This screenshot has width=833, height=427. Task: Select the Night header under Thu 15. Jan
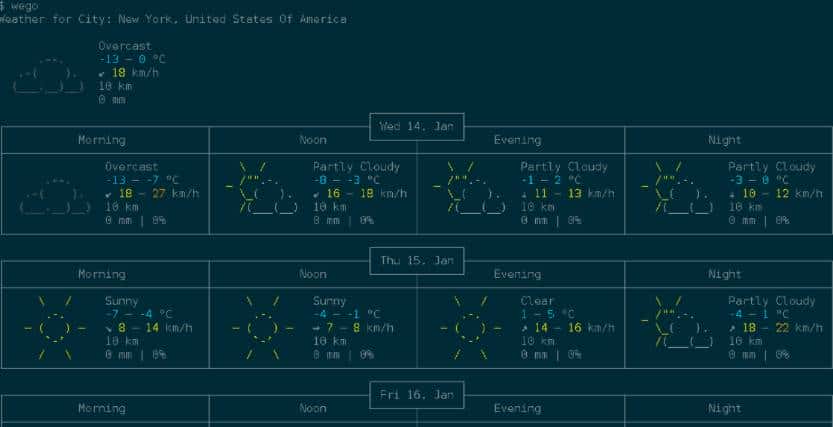pyautogui.click(x=724, y=274)
